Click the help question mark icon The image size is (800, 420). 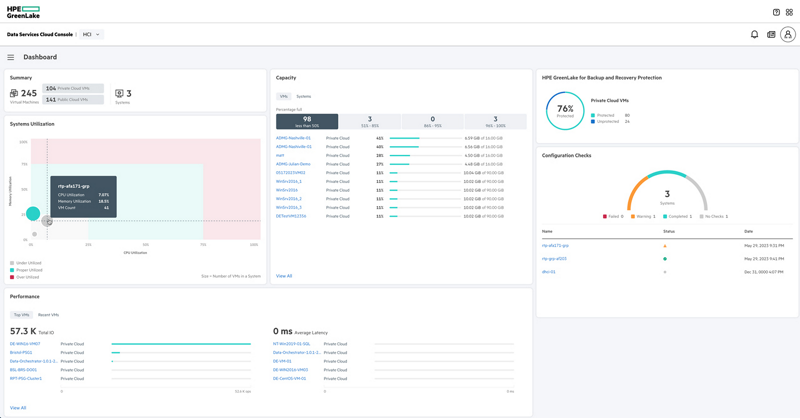(777, 12)
